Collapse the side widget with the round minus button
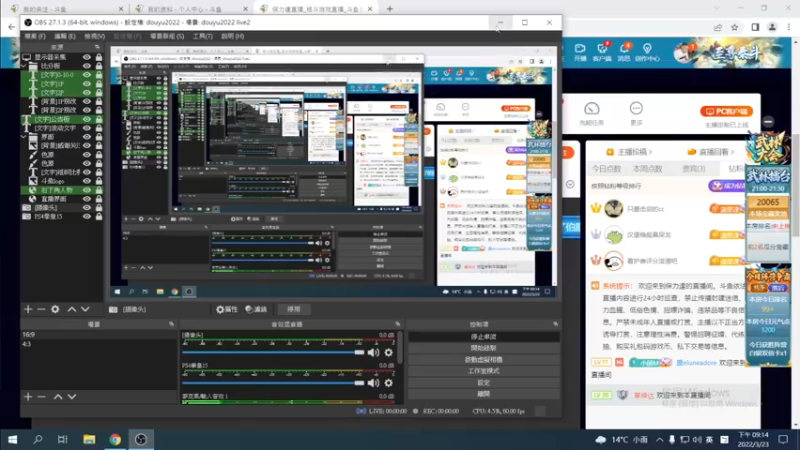 (x=768, y=121)
